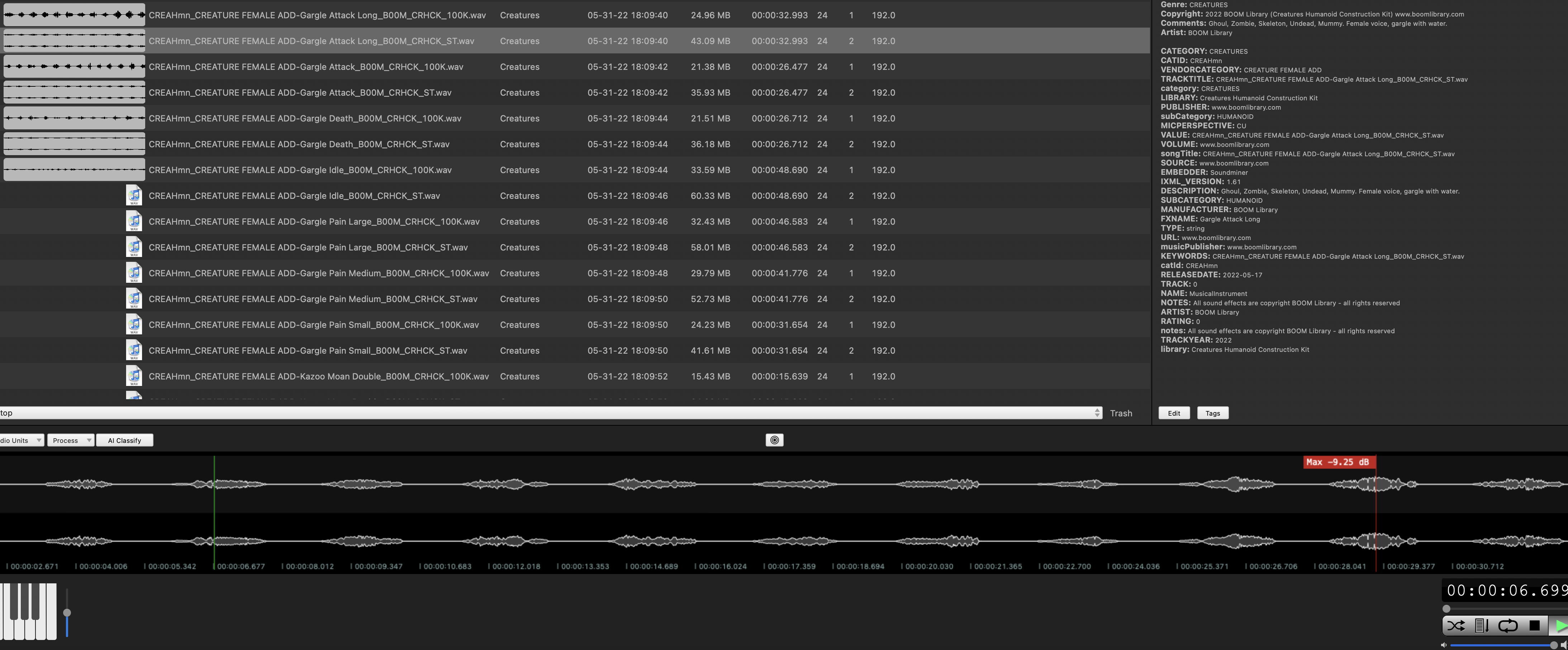Enable auto-advance to next file
This screenshot has width=1568, height=650.
(x=1482, y=626)
